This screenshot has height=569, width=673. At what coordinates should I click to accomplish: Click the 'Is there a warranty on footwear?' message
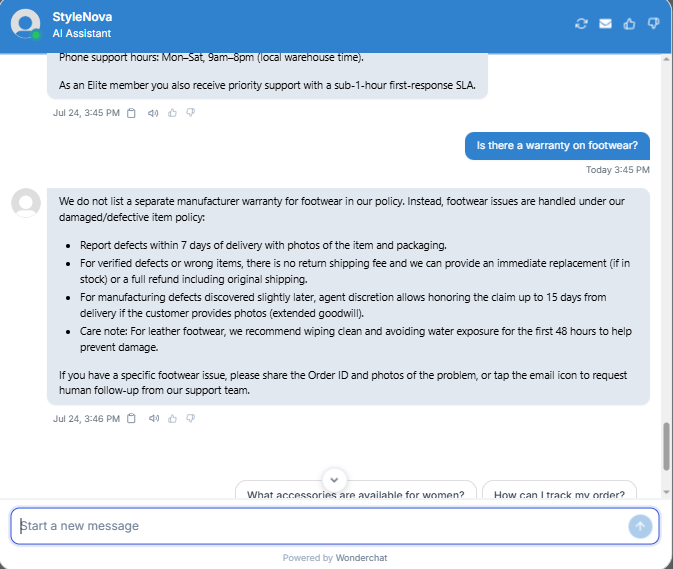point(557,146)
